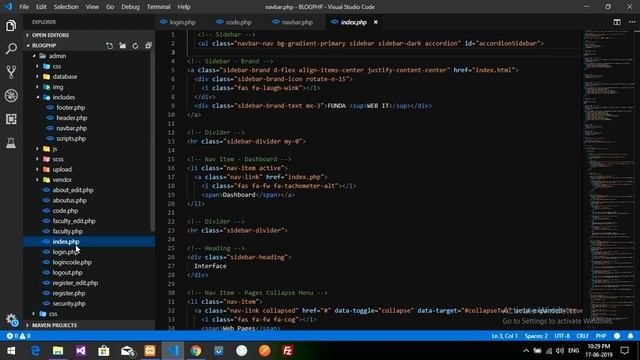Split the editor to the right
The image size is (640, 360).
[617, 22]
